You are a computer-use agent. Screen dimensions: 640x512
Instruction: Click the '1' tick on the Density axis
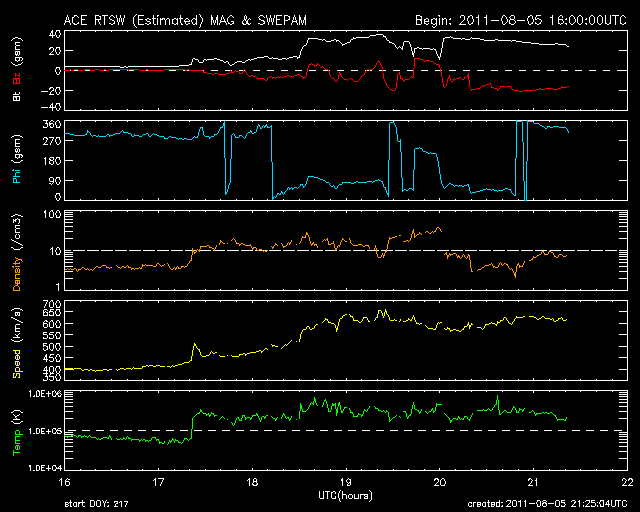(58, 287)
